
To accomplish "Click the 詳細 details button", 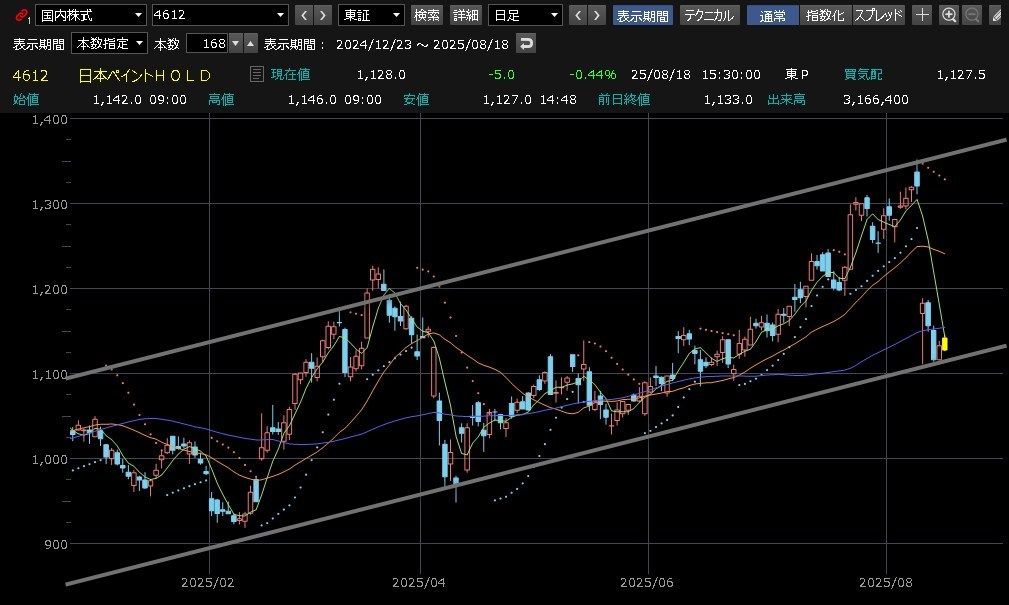I will 465,15.
